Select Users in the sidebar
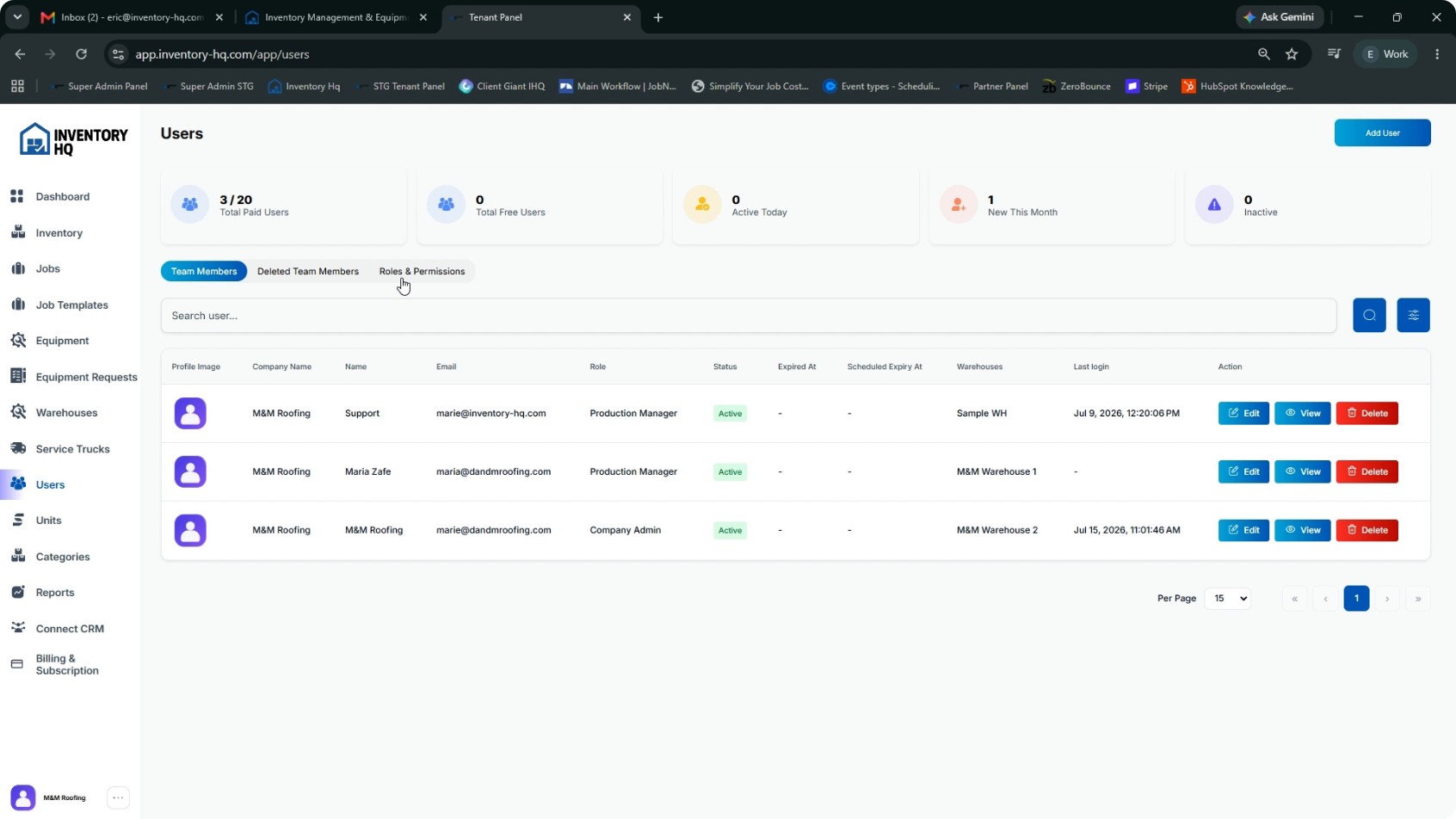The image size is (1456, 819). (x=50, y=484)
